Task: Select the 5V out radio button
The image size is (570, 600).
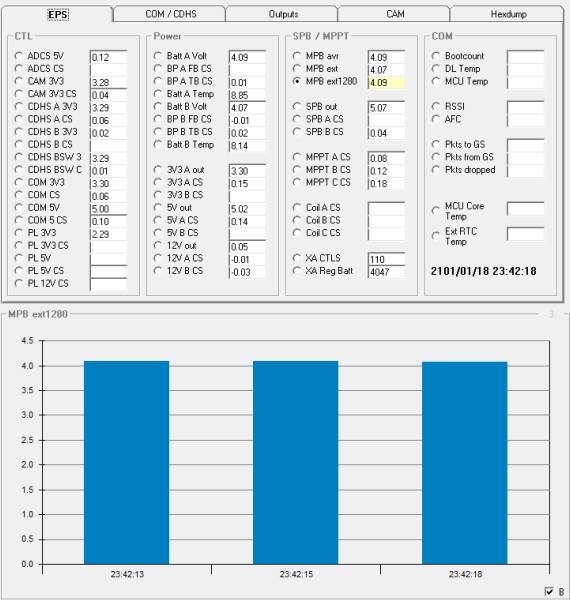Action: 158,207
